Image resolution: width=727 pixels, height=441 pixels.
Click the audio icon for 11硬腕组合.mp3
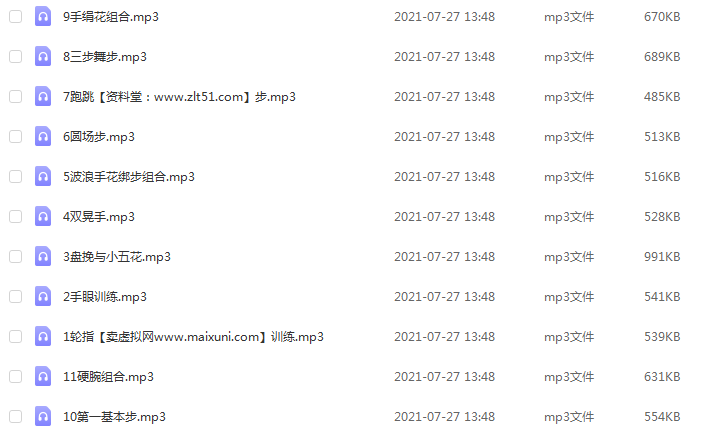[x=43, y=377]
